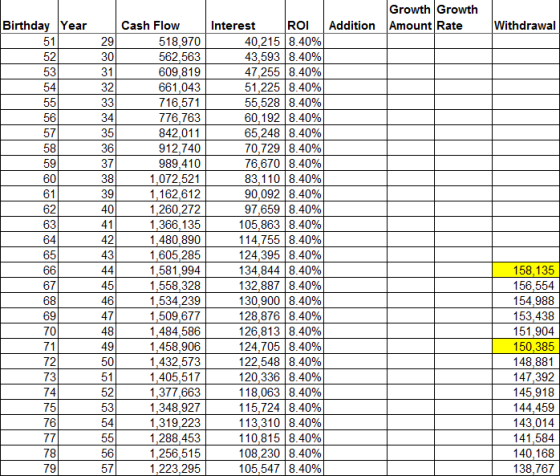Click withdrawal value 151,904
Screen dimensions: 560x476
(x=534, y=331)
